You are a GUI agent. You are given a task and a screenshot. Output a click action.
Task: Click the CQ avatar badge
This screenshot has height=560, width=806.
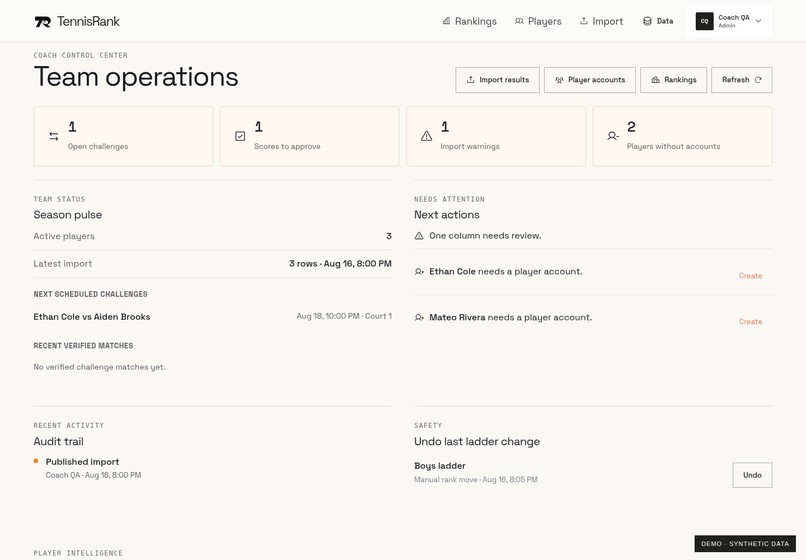[x=704, y=21]
